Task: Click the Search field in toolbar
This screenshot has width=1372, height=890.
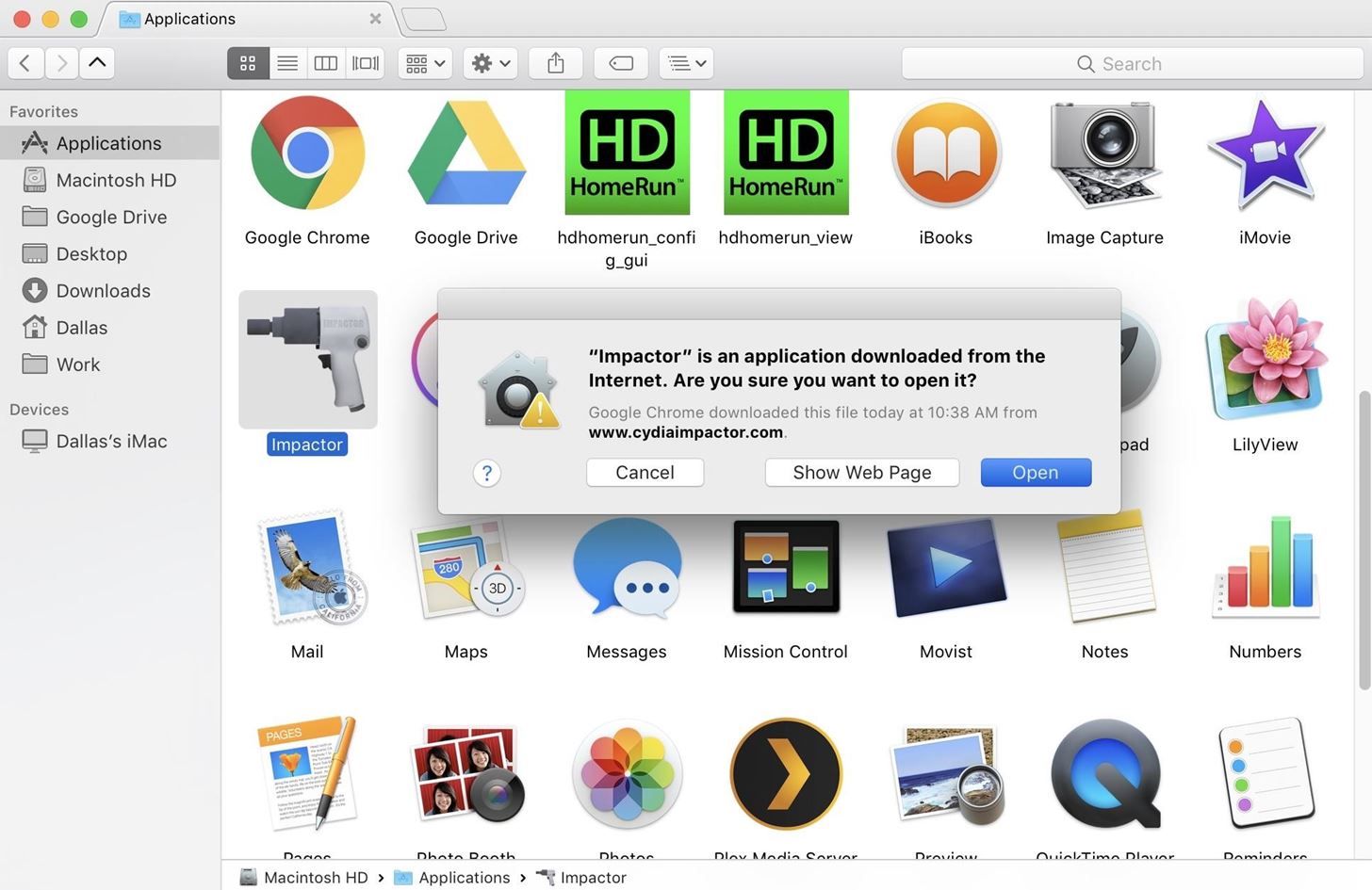Action: tap(1131, 64)
